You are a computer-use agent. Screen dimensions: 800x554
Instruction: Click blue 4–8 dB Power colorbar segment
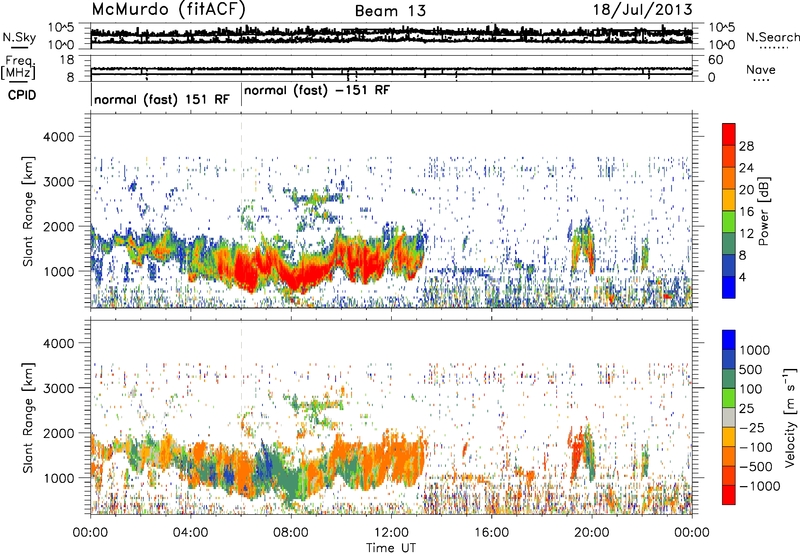pyautogui.click(x=729, y=265)
